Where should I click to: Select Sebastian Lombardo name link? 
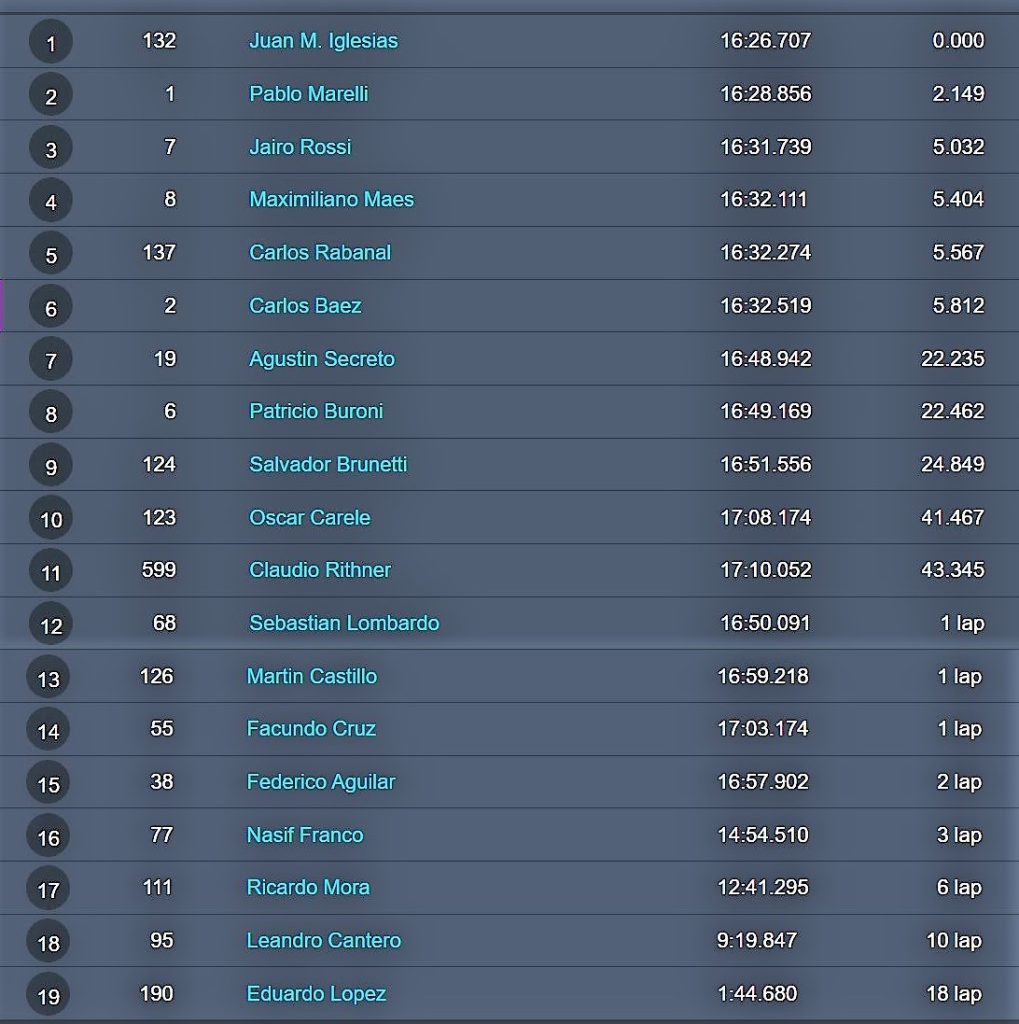(x=344, y=623)
